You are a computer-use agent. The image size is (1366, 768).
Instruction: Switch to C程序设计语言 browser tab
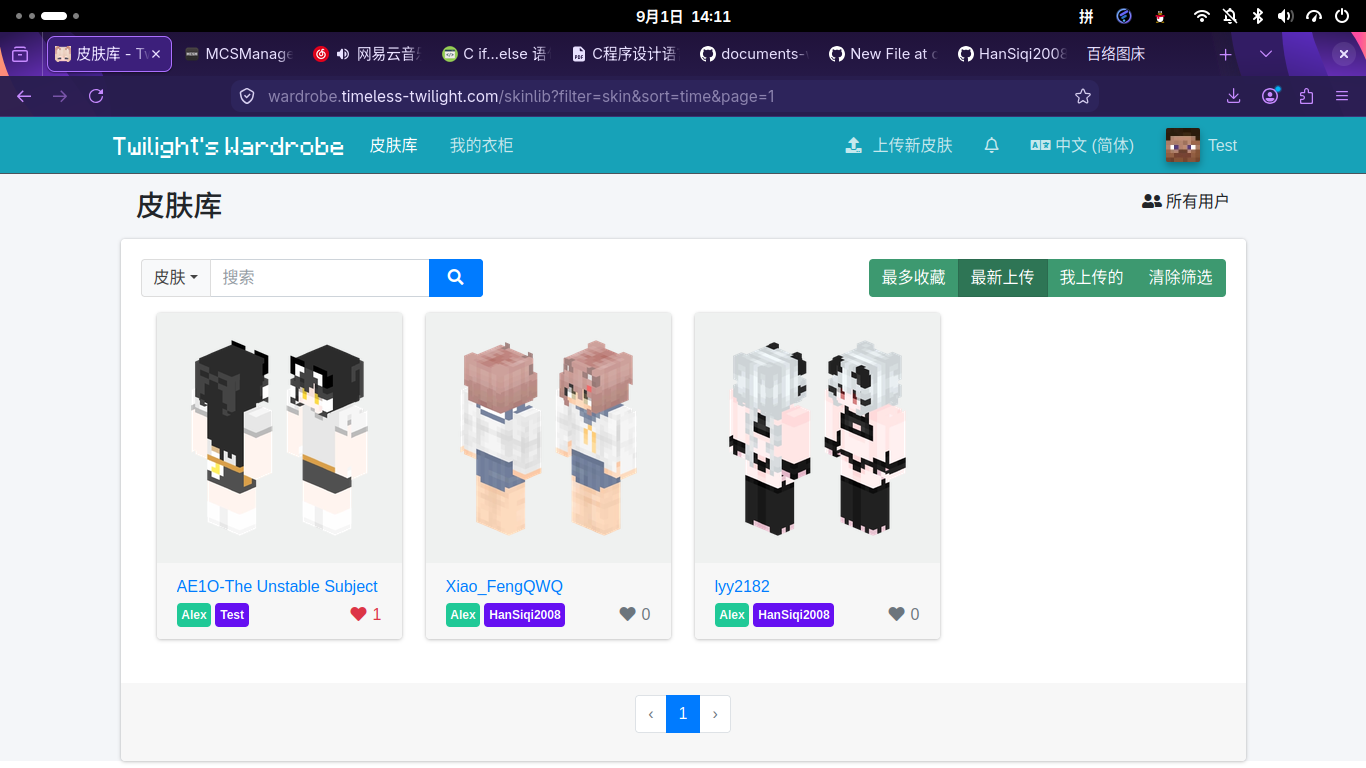[625, 54]
